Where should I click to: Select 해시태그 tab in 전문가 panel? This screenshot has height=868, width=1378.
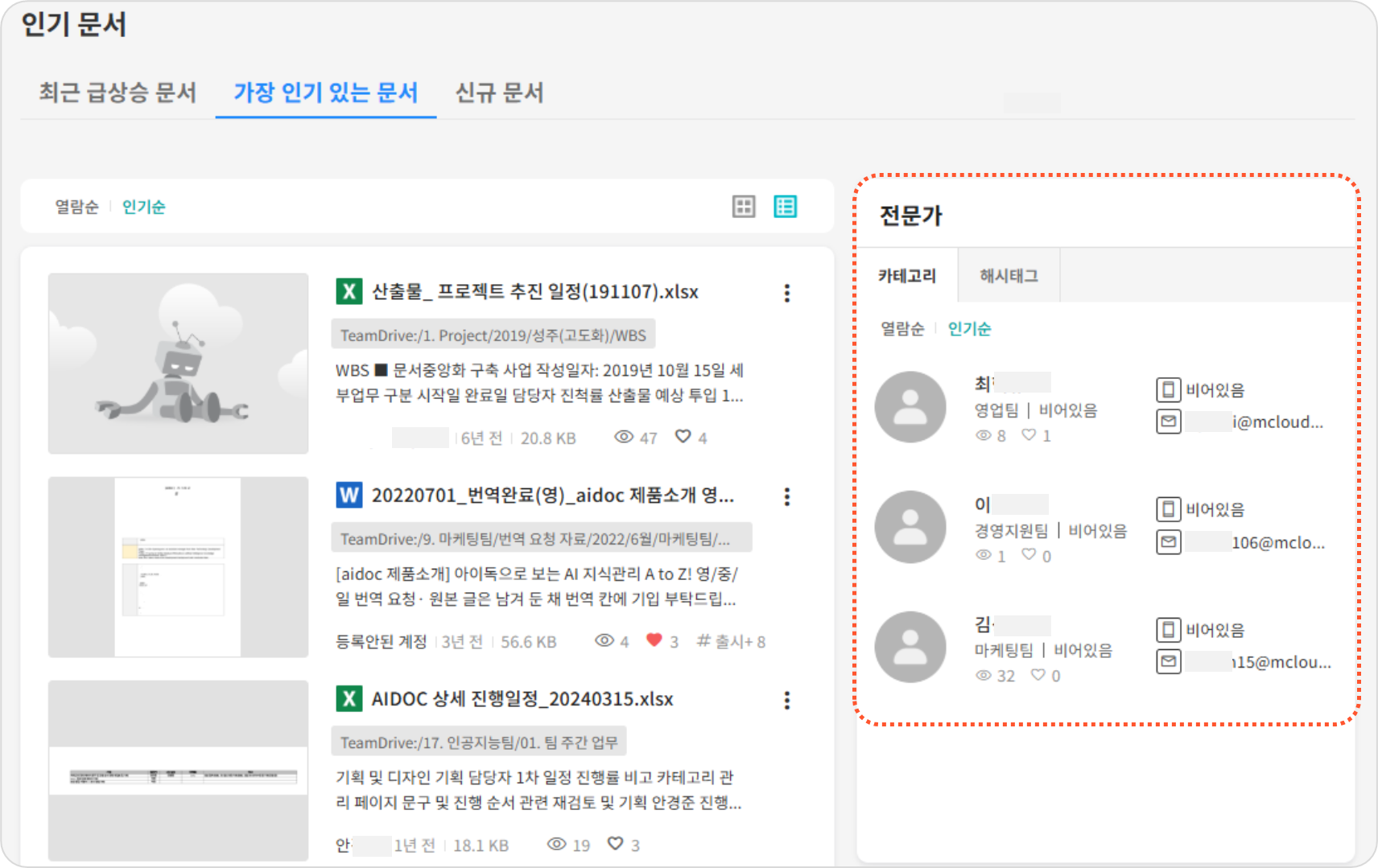(1009, 276)
